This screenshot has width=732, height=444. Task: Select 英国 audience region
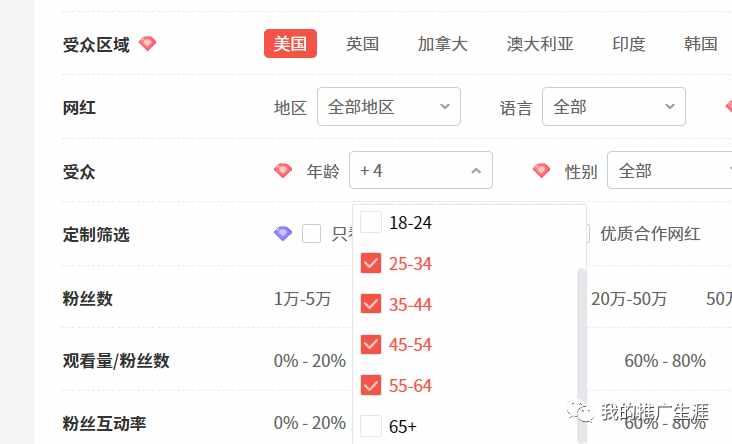pos(362,44)
